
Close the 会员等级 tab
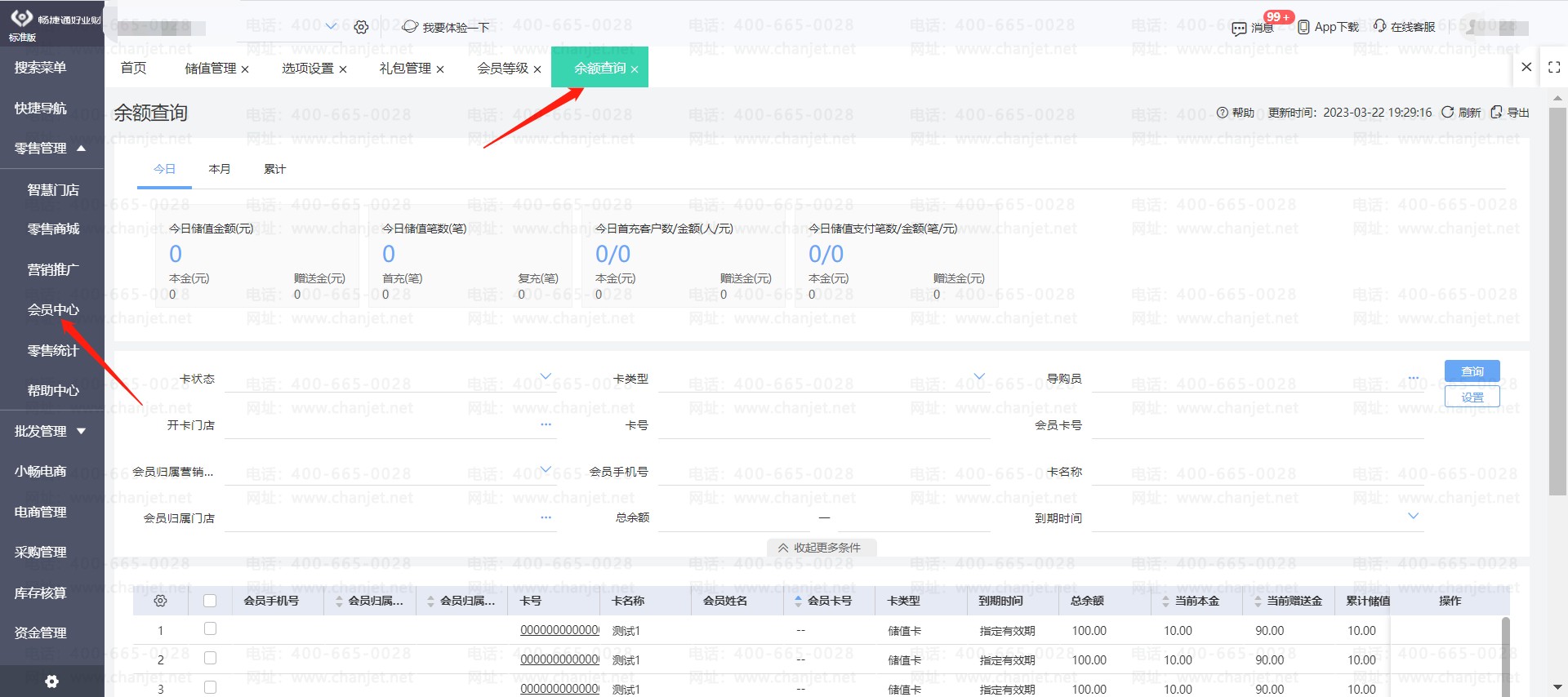coord(537,69)
